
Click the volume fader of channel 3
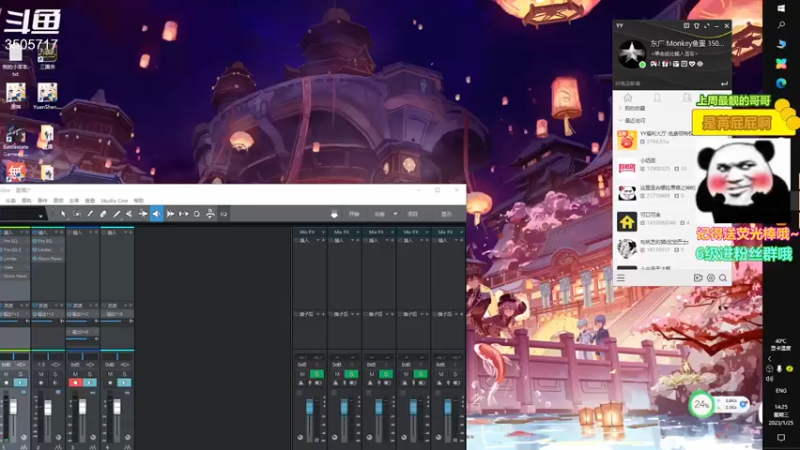click(82, 407)
